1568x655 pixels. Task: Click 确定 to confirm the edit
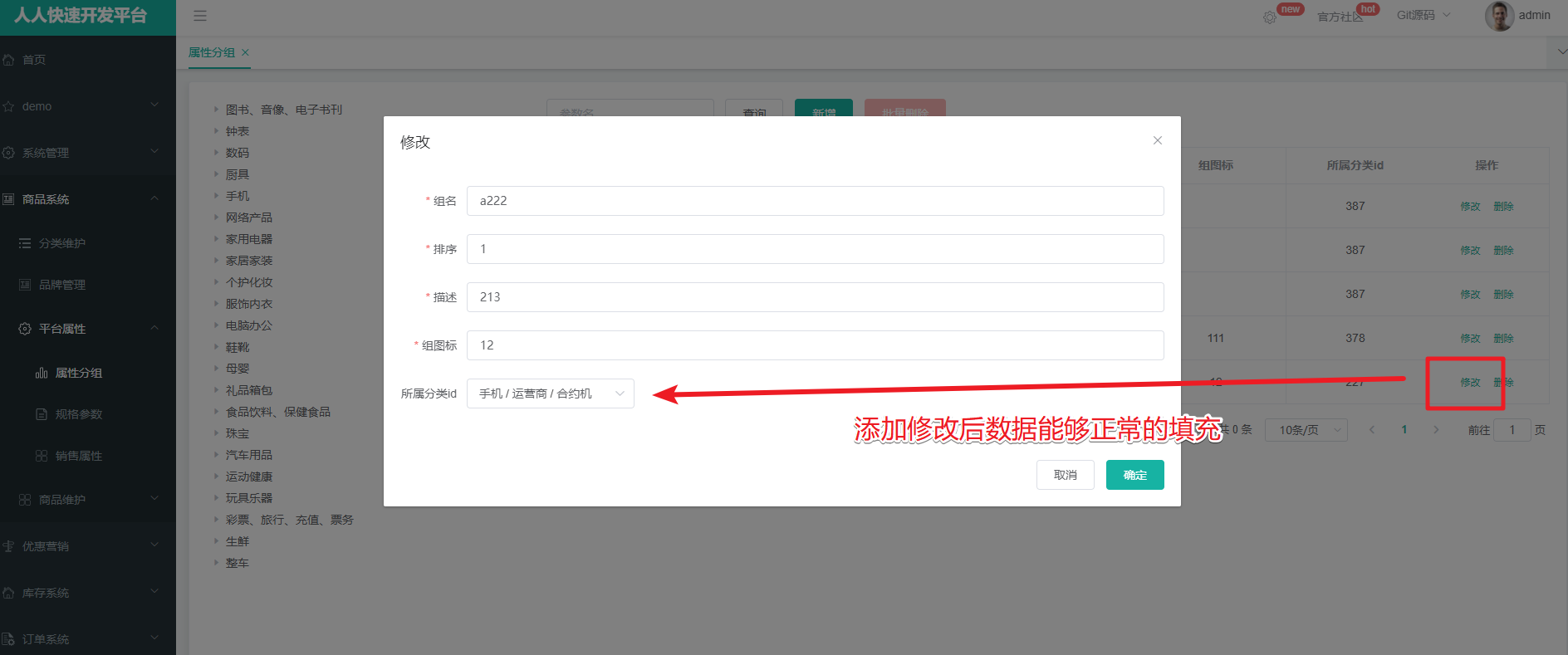1134,475
